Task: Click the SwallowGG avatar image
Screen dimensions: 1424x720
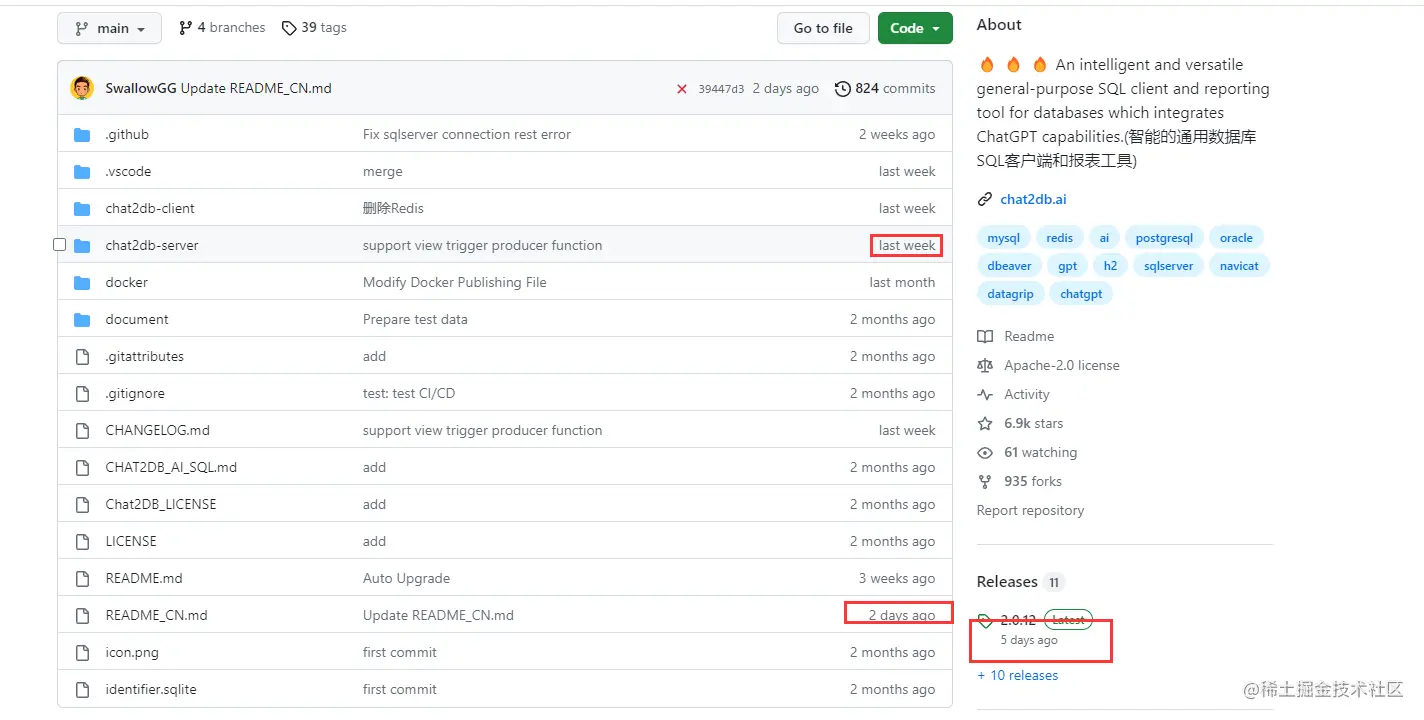Action: tap(82, 88)
